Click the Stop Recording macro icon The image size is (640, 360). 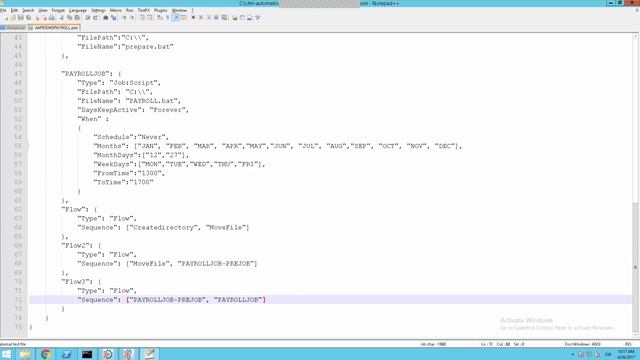pyautogui.click(x=201, y=18)
